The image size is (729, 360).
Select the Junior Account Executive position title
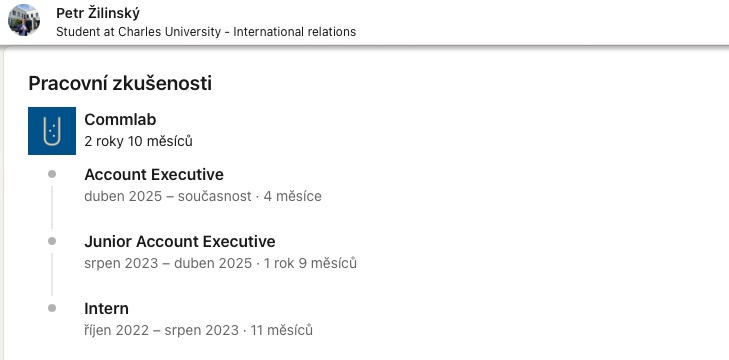click(179, 241)
